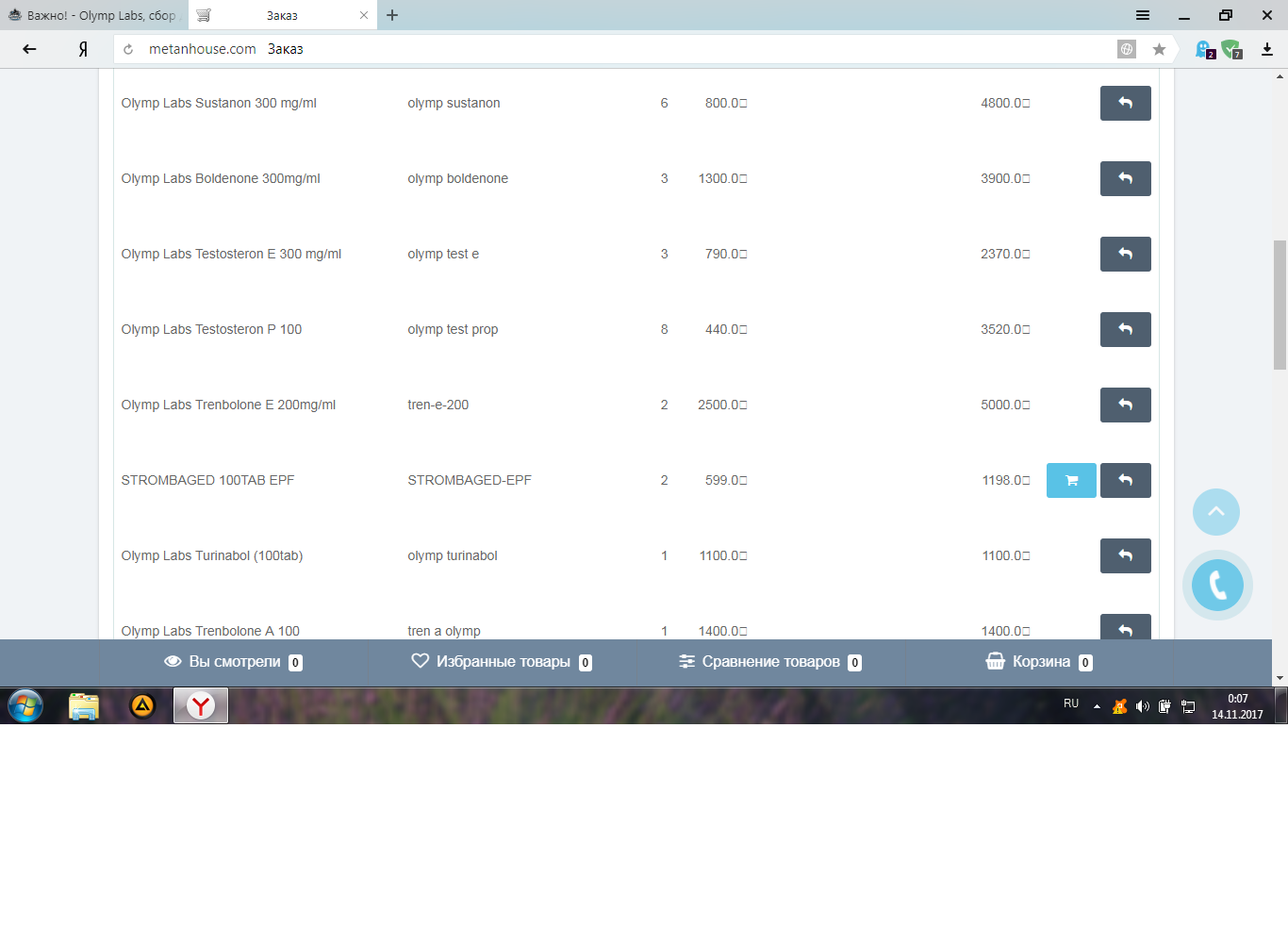This screenshot has height=943, width=1288.
Task: Open browser downloads arrow icon
Action: click(1267, 49)
